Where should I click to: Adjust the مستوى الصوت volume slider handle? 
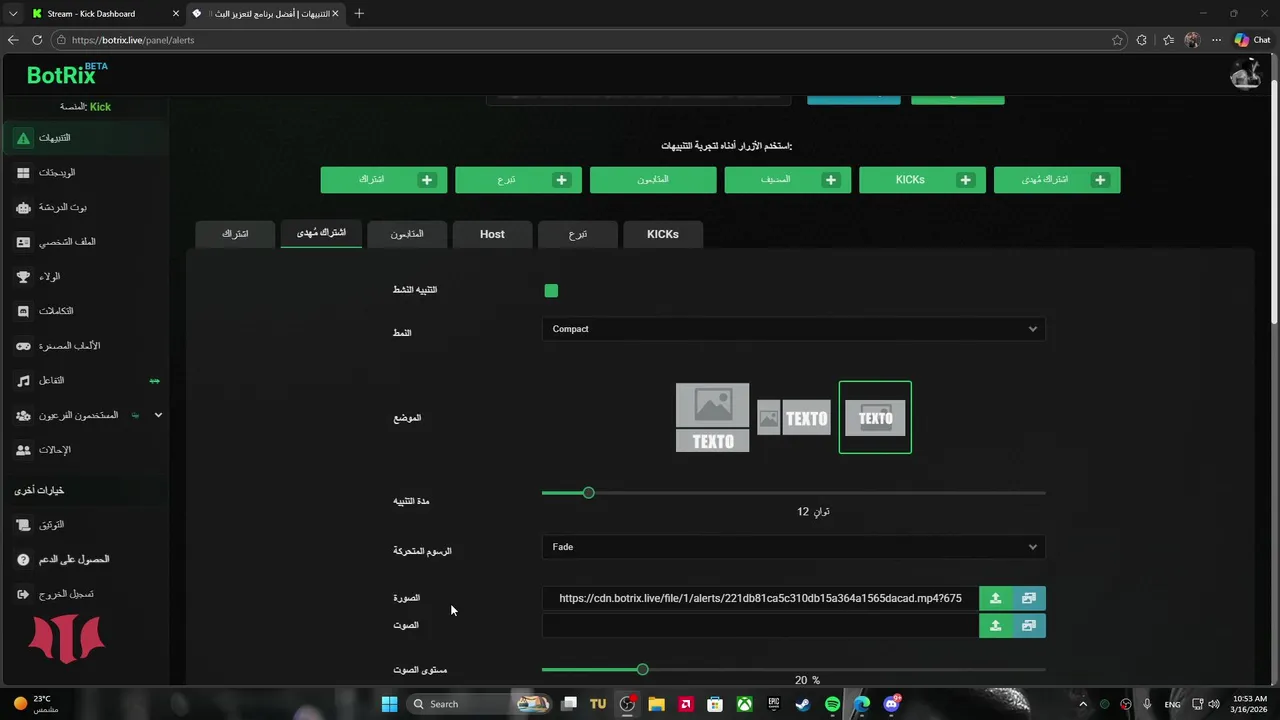(642, 669)
